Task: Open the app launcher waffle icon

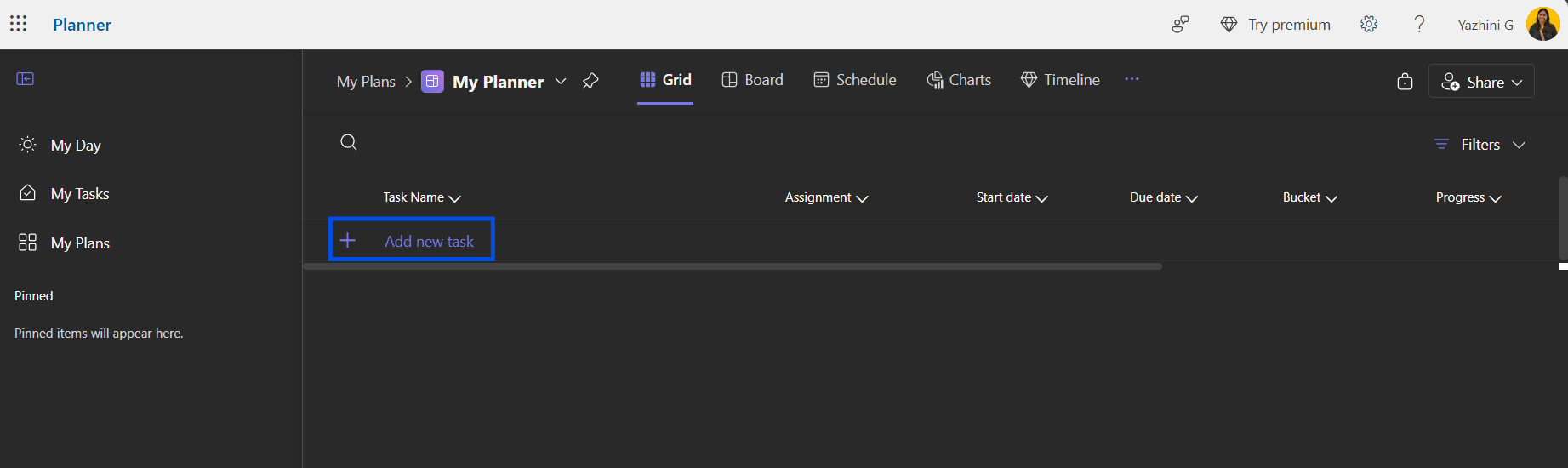Action: (19, 24)
